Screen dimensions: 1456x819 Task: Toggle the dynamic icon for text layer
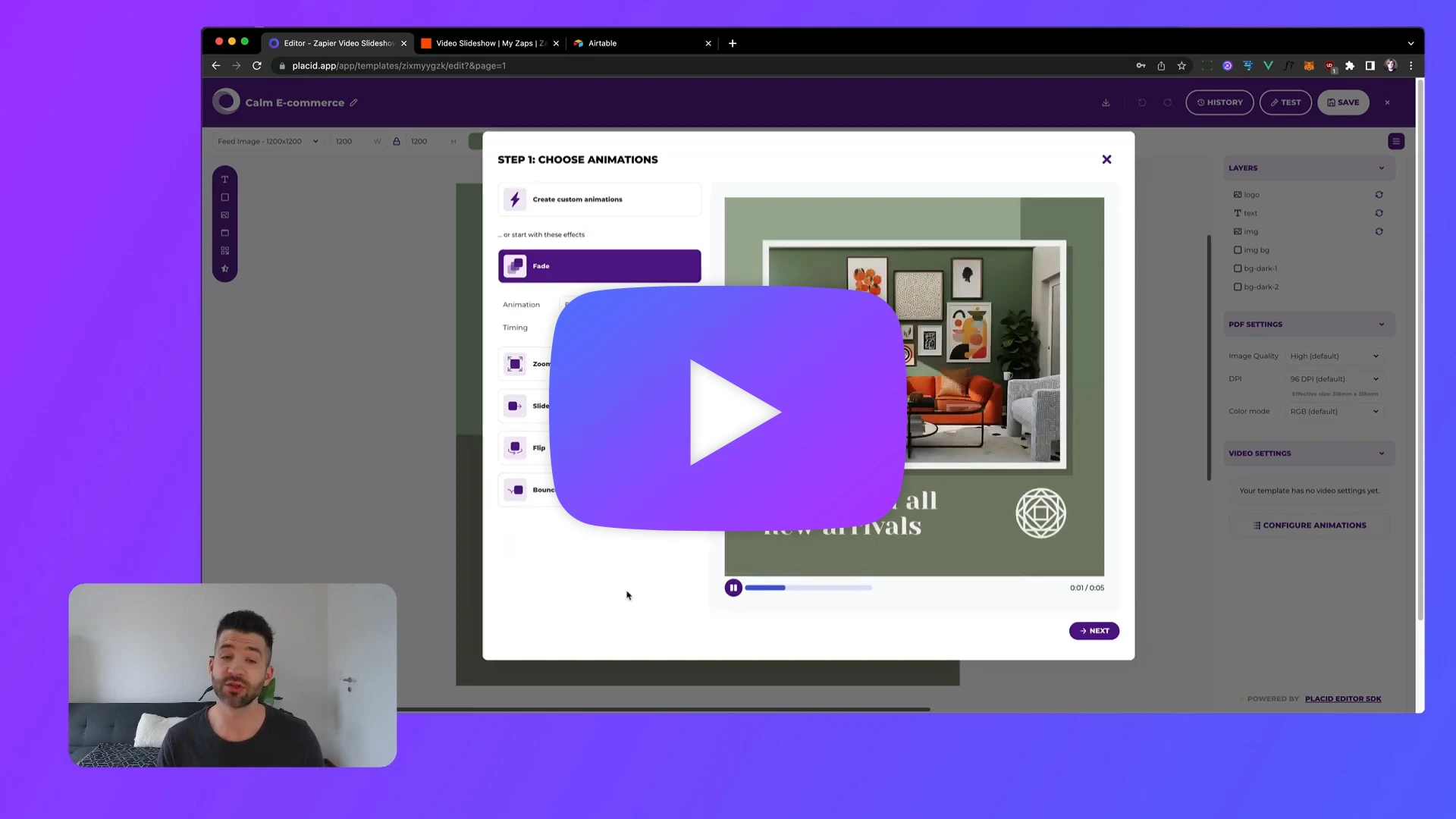[x=1379, y=213]
